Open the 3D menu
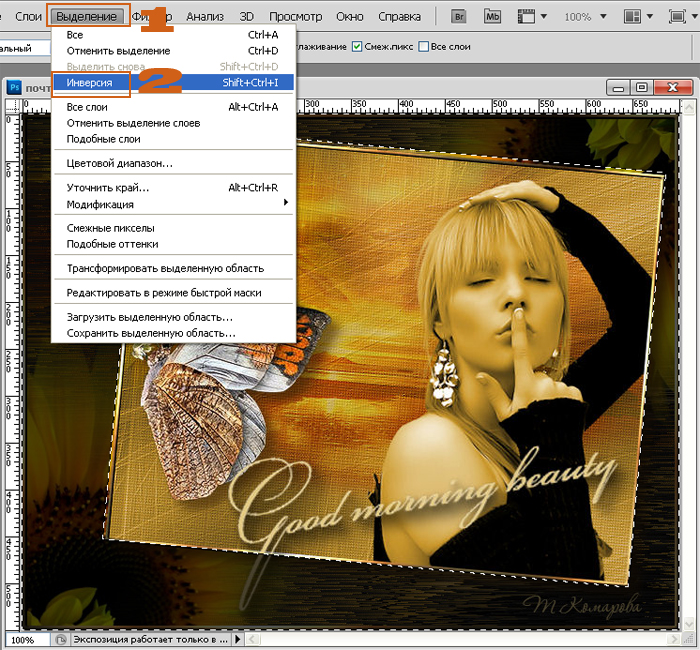 point(246,17)
